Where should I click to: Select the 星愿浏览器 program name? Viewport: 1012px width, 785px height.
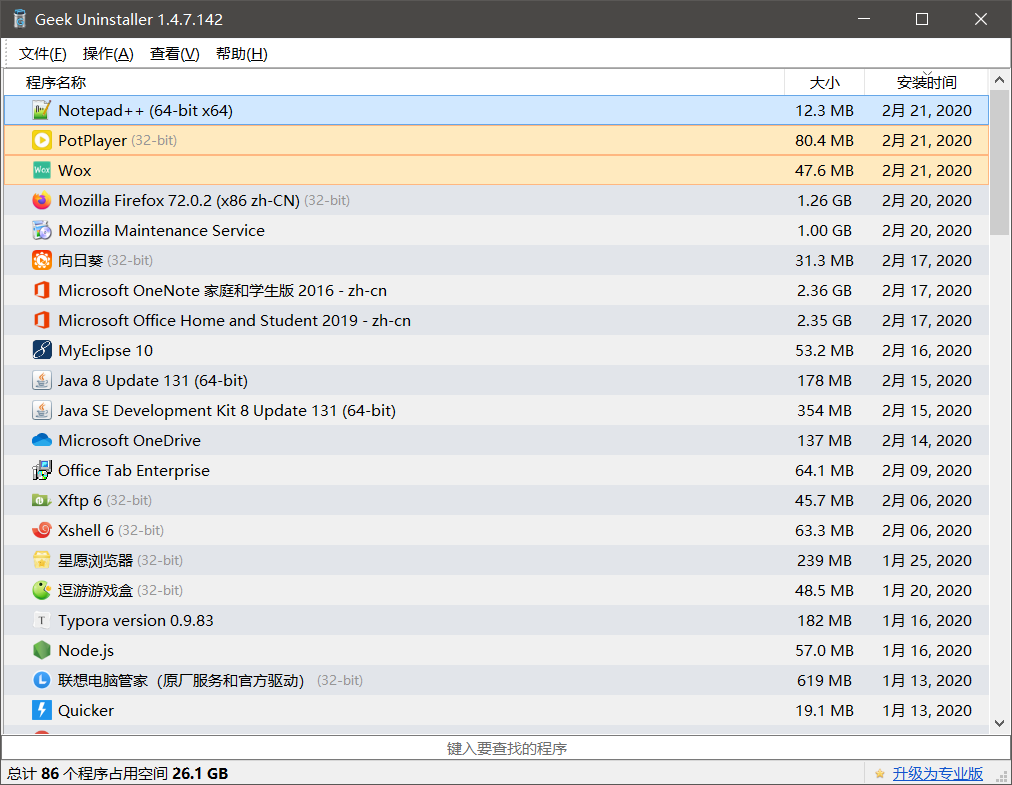click(96, 560)
